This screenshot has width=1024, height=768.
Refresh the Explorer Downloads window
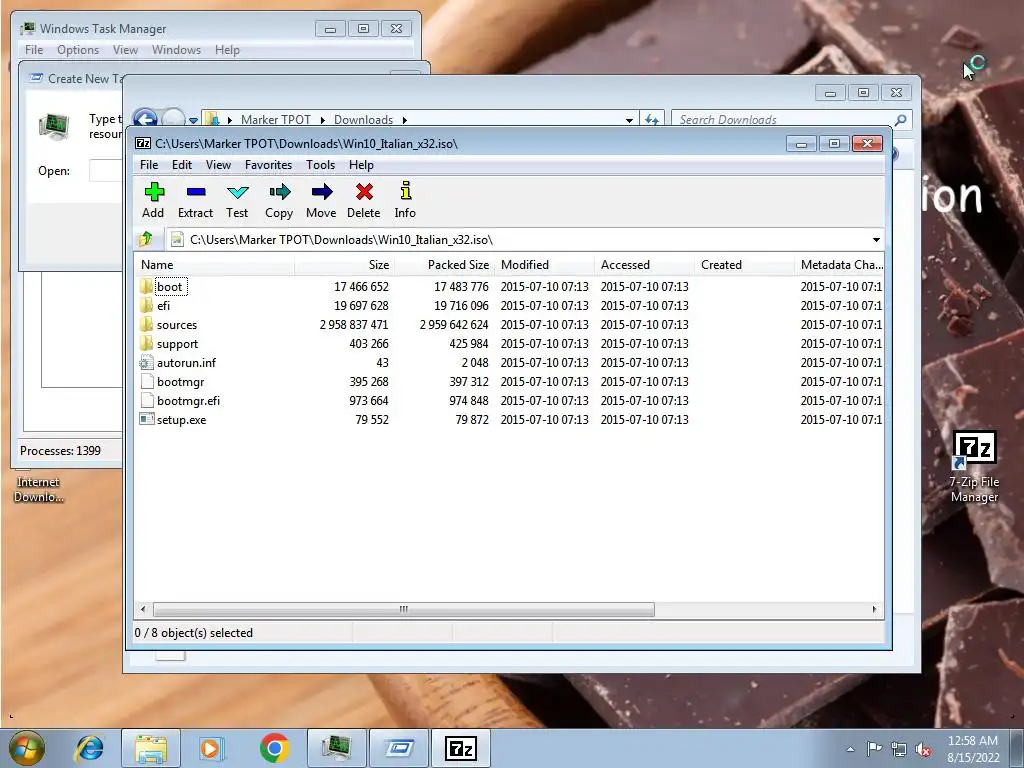point(652,120)
